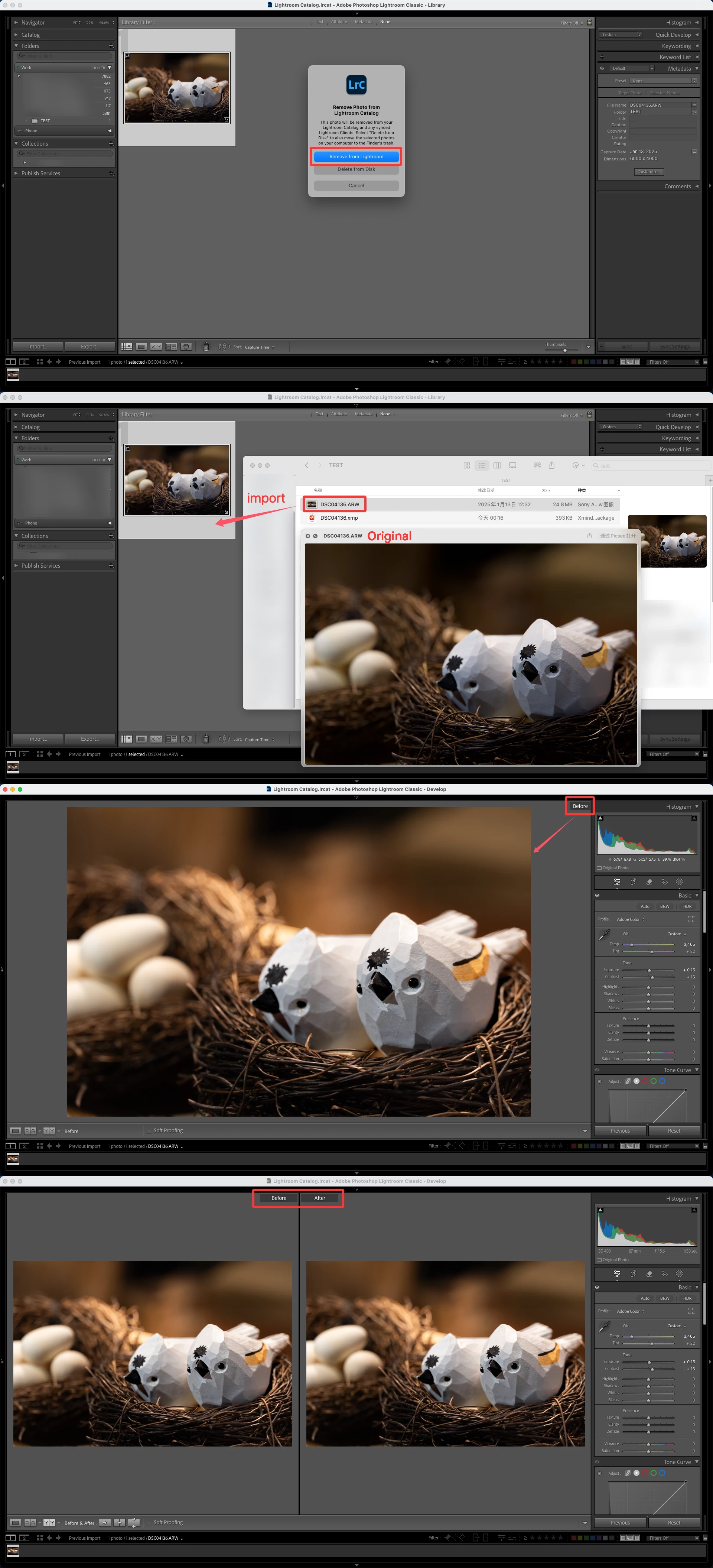Click the Delete from Disk button
Screen dimensions: 713x1568
click(x=356, y=170)
